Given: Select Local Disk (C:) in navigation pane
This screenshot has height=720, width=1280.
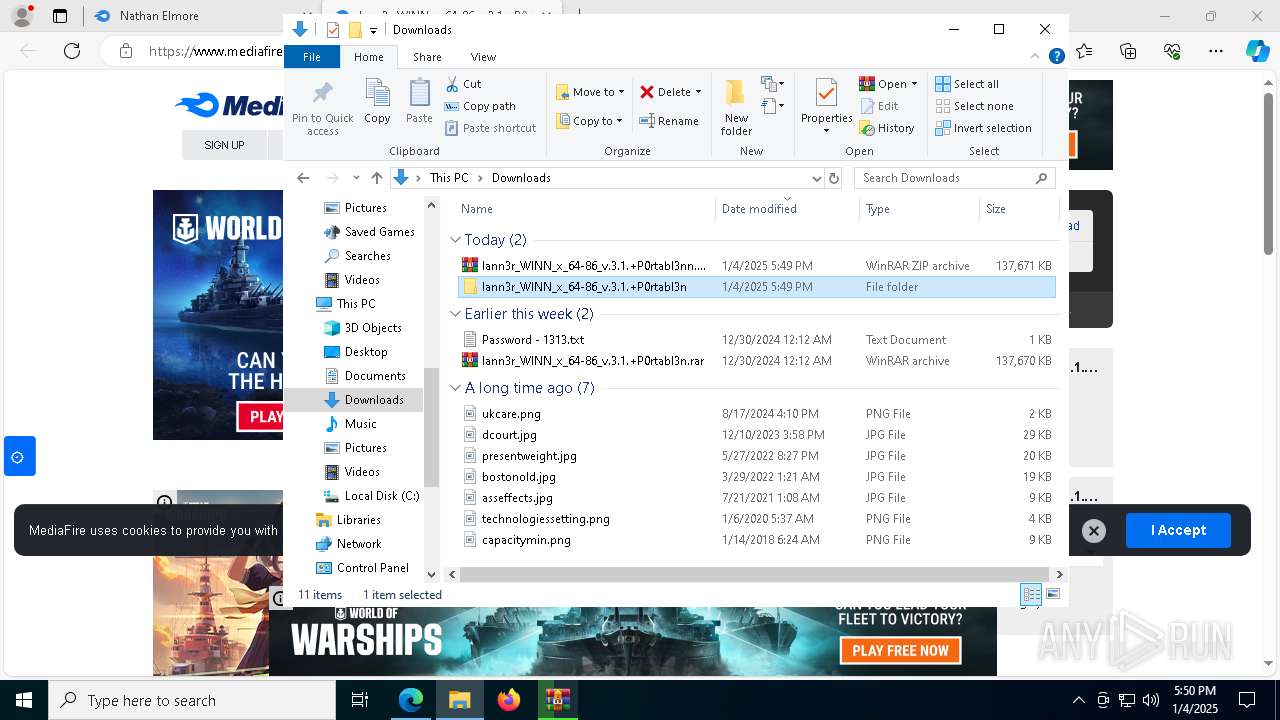Looking at the screenshot, I should click(381, 496).
